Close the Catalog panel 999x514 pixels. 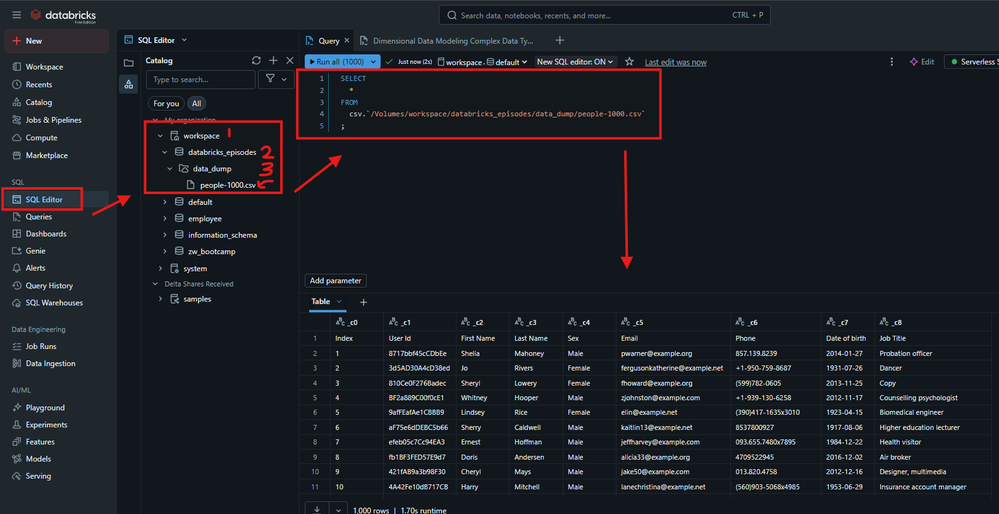[290, 61]
